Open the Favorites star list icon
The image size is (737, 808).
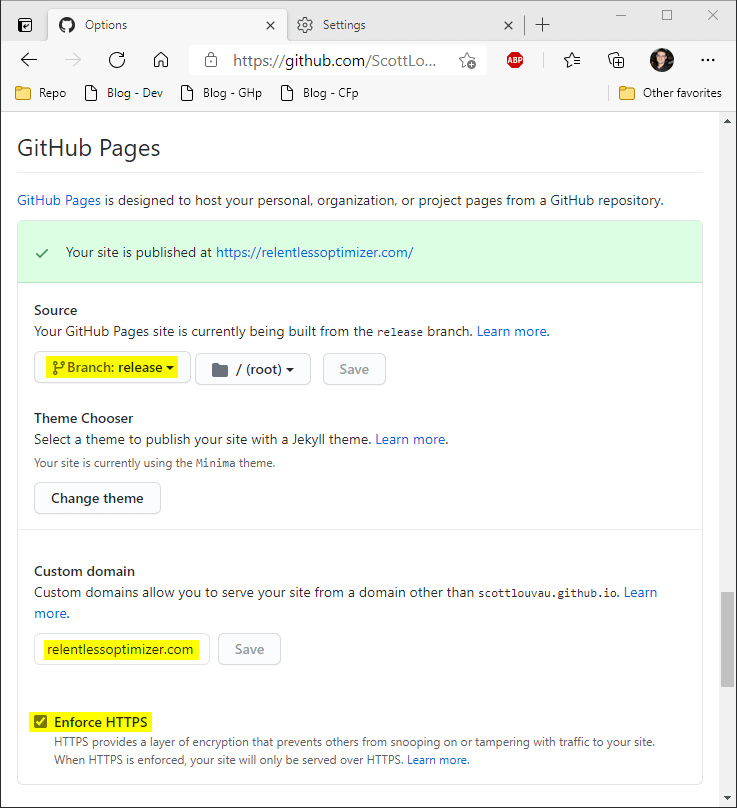[572, 60]
